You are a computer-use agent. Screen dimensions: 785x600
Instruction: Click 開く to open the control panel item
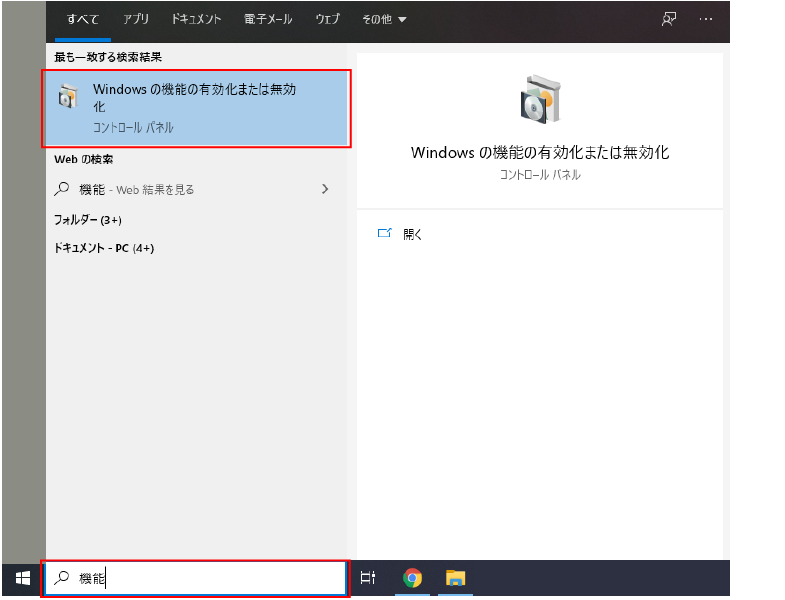(413, 234)
